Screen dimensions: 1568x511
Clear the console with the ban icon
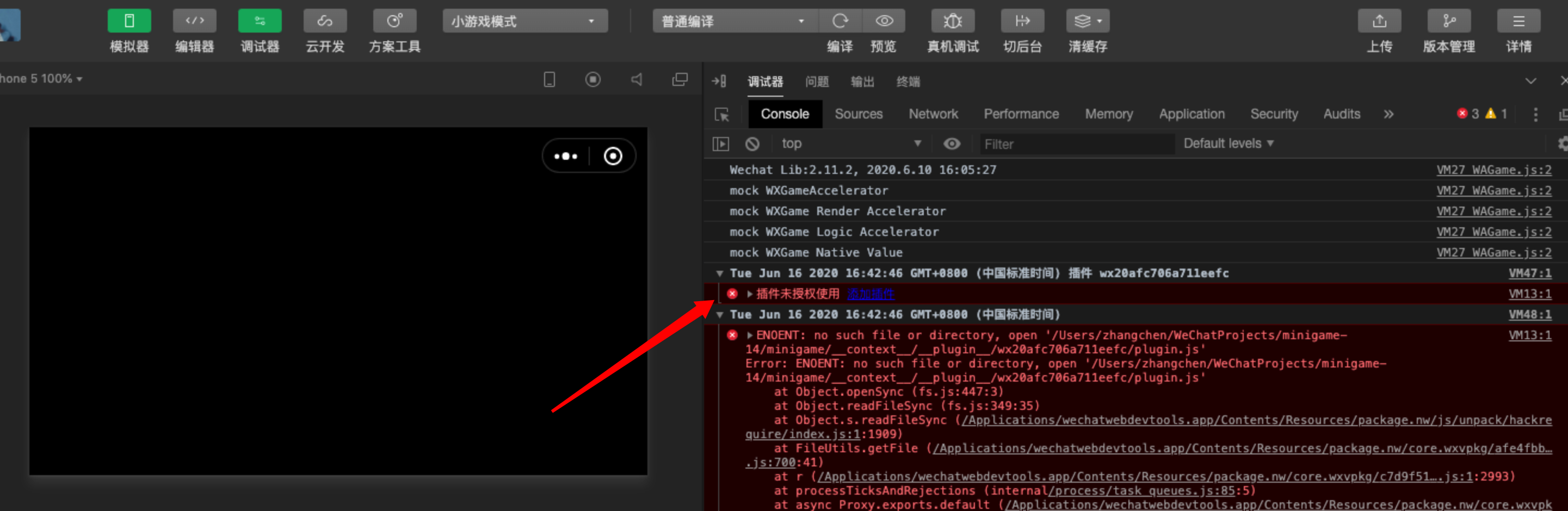(752, 144)
